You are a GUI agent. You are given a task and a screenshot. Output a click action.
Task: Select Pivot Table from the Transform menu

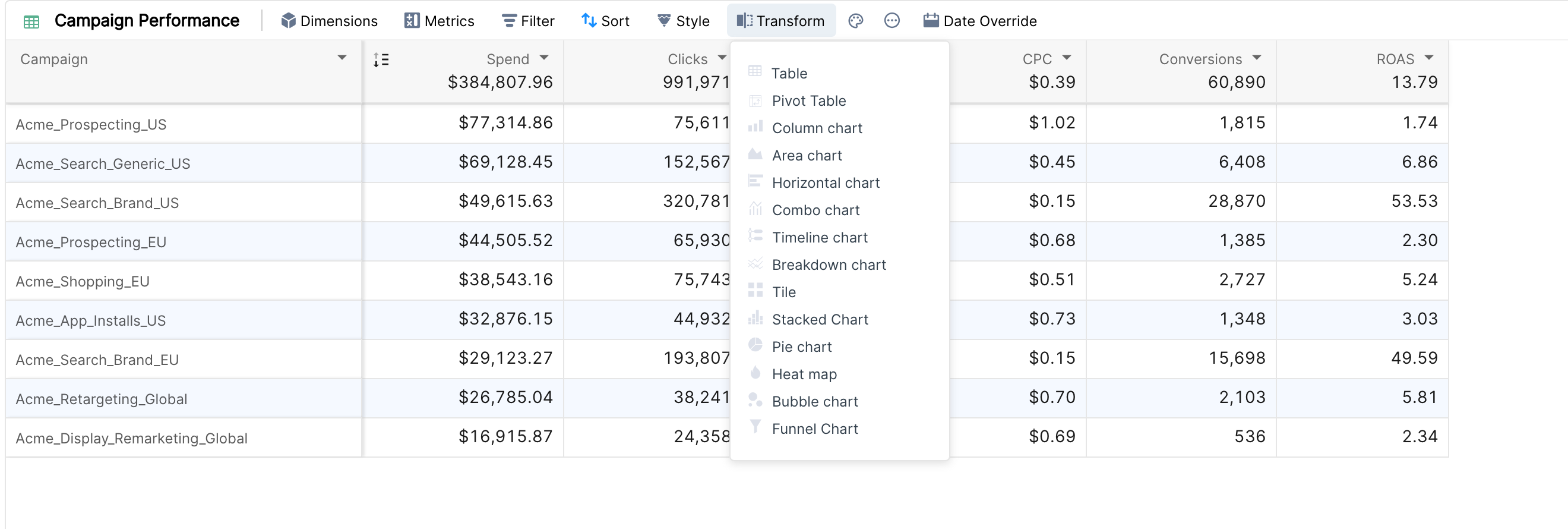click(x=839, y=100)
